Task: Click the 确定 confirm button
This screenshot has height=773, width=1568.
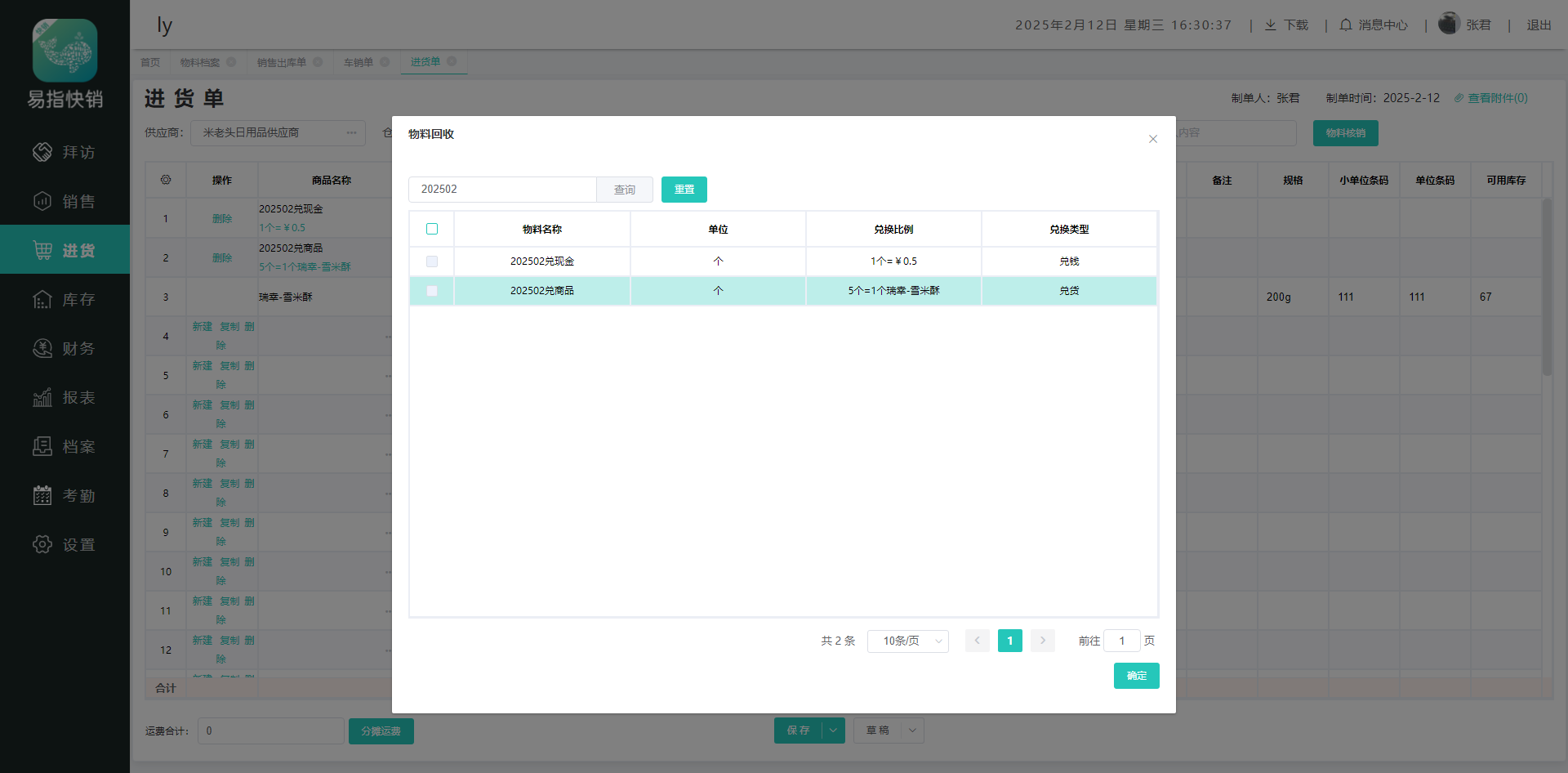Action: pos(1136,676)
